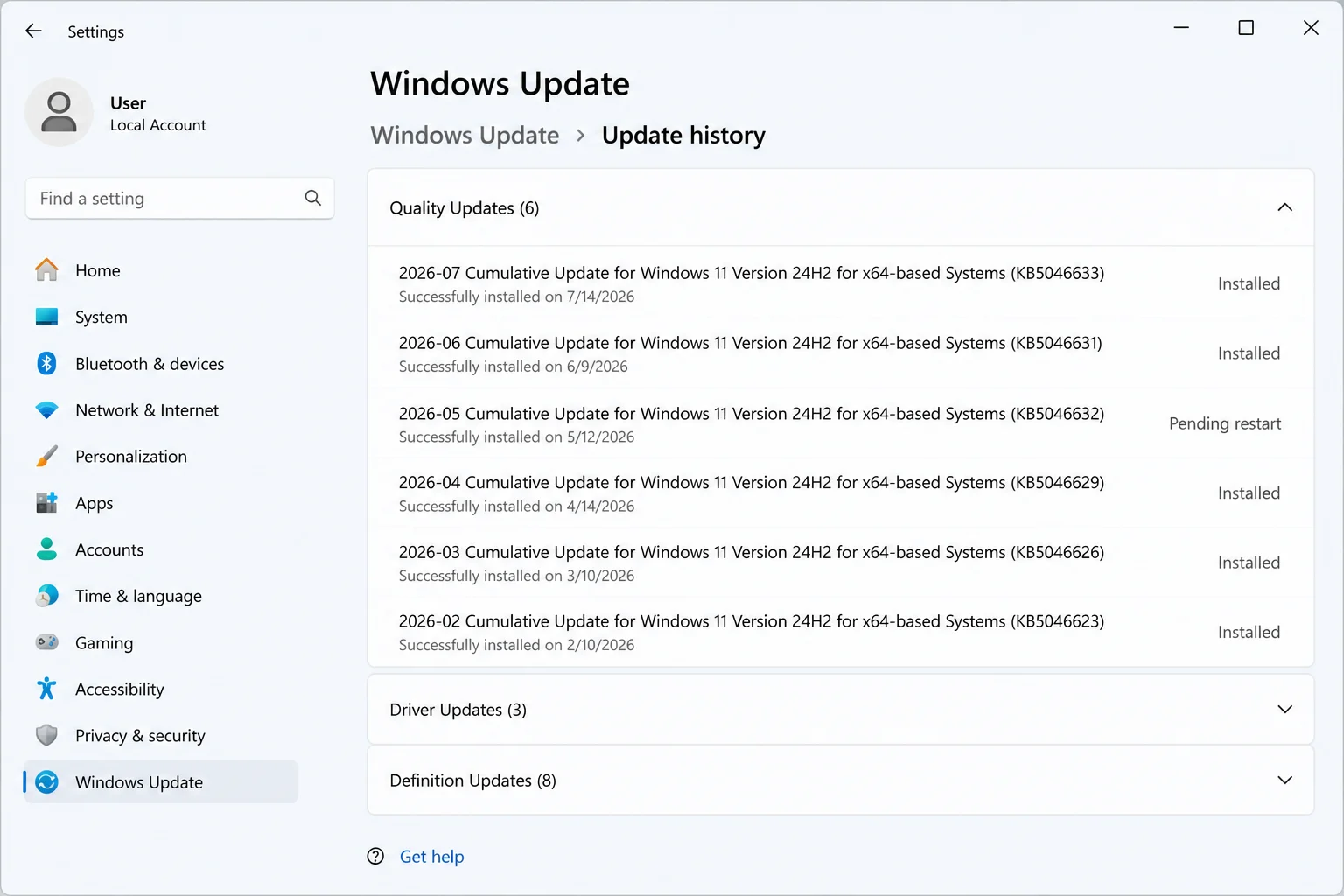
Task: Click the Gaming controller icon
Action: pyautogui.click(x=46, y=642)
